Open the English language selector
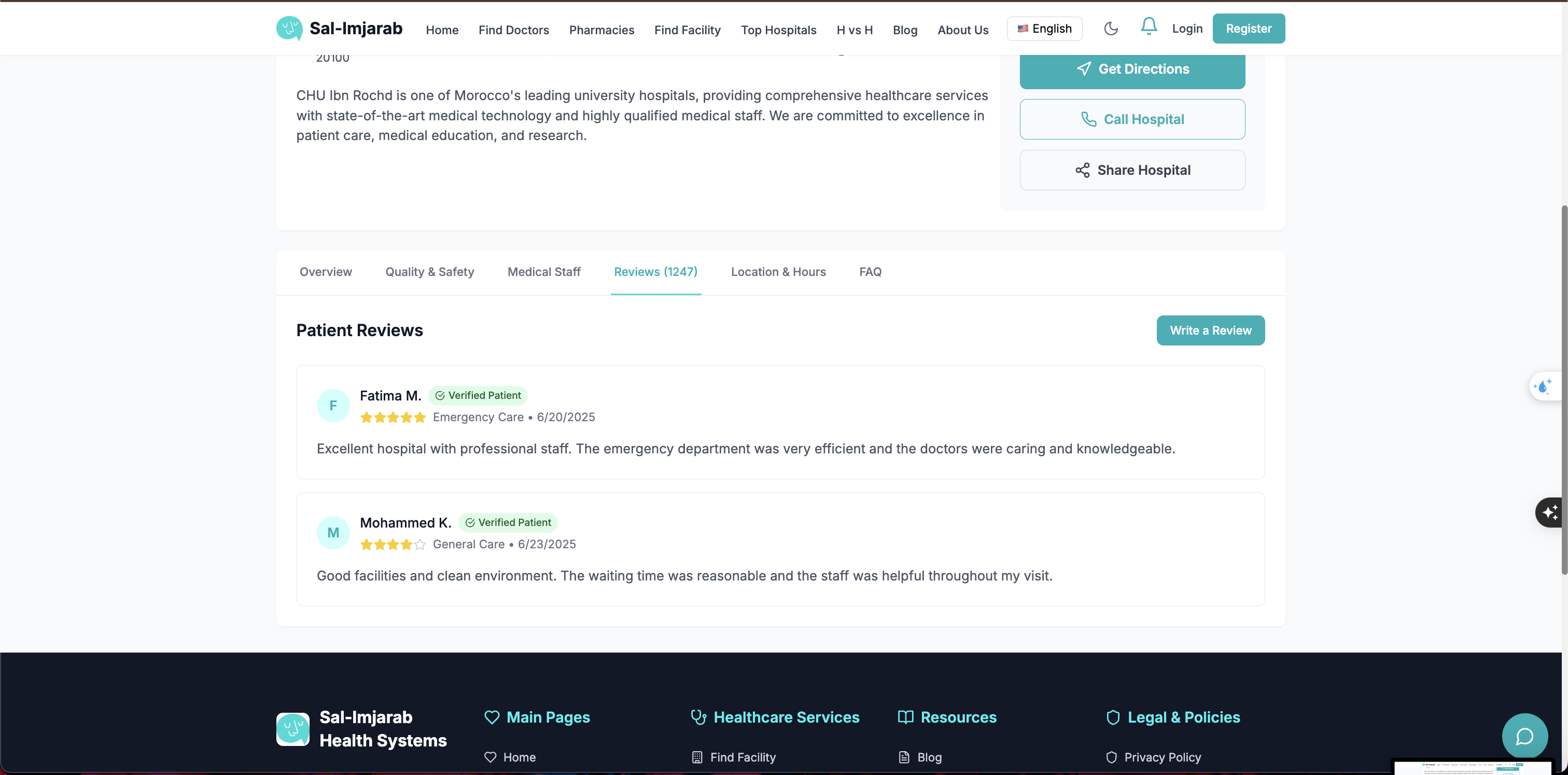 [x=1044, y=29]
